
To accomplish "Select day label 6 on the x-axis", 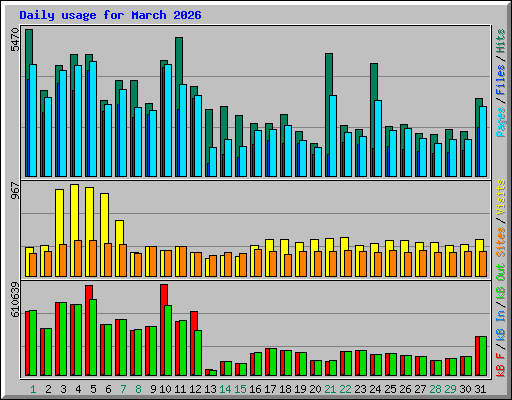I will [108, 389].
